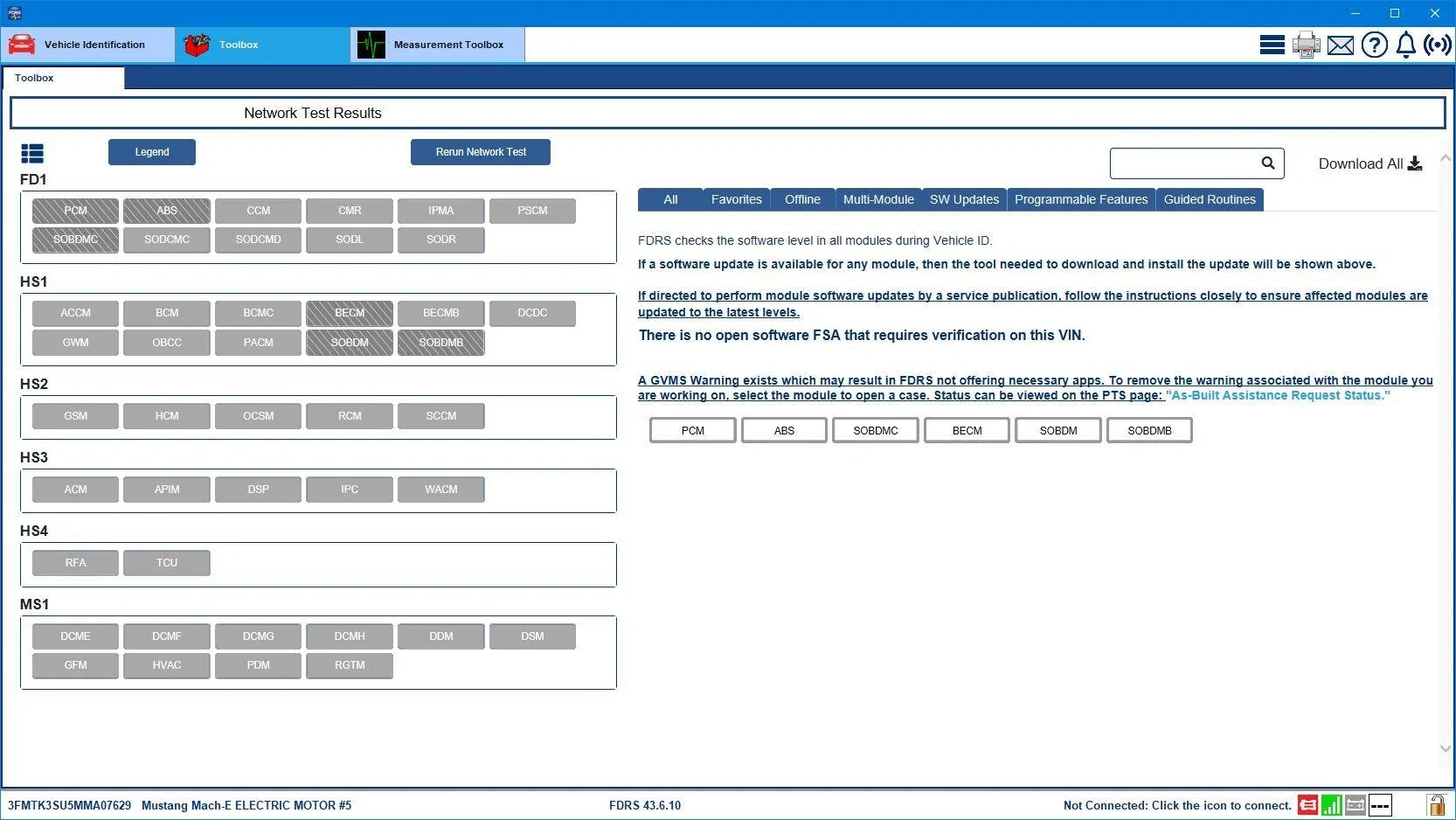The image size is (1456, 820).
Task: Select the red Toolbox main tab
Action: 262,45
